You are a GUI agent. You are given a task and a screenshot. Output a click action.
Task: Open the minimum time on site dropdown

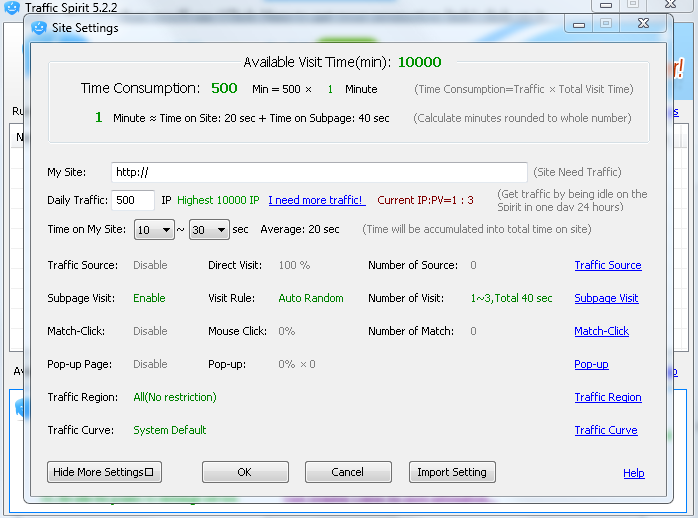click(154, 230)
